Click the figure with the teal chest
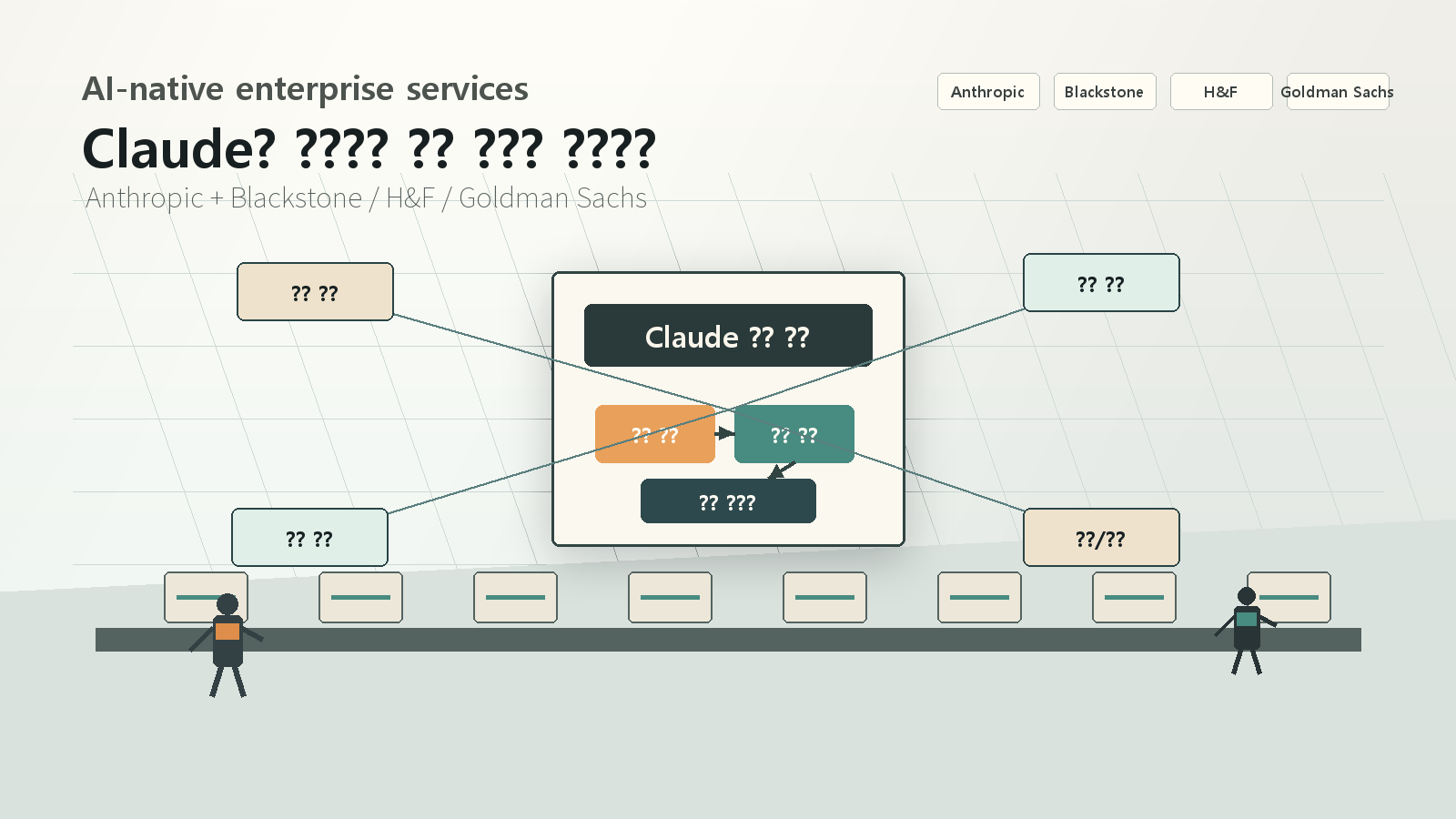Viewport: 1456px width, 819px height. click(1247, 631)
